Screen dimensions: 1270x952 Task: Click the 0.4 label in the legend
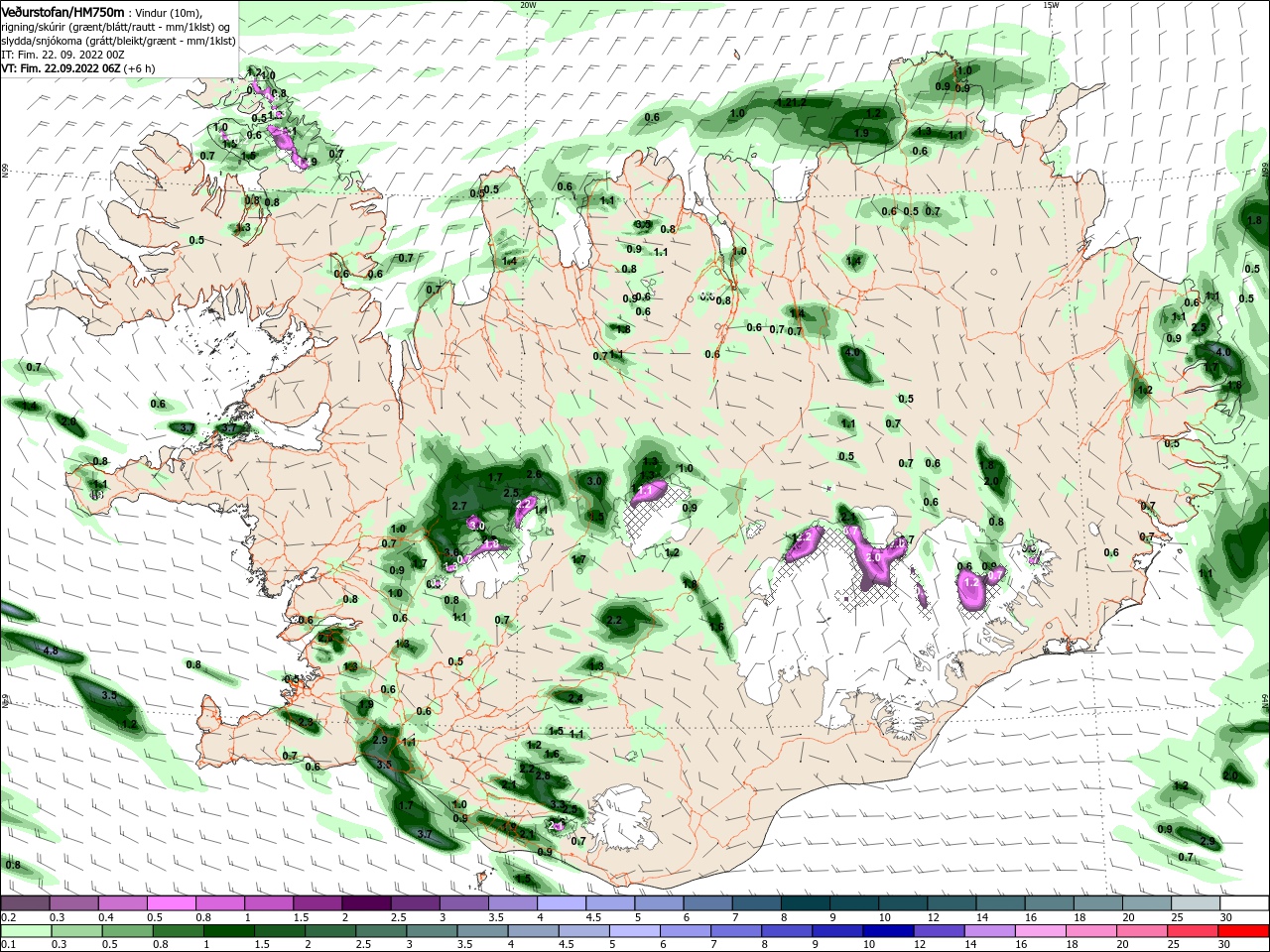point(106,917)
